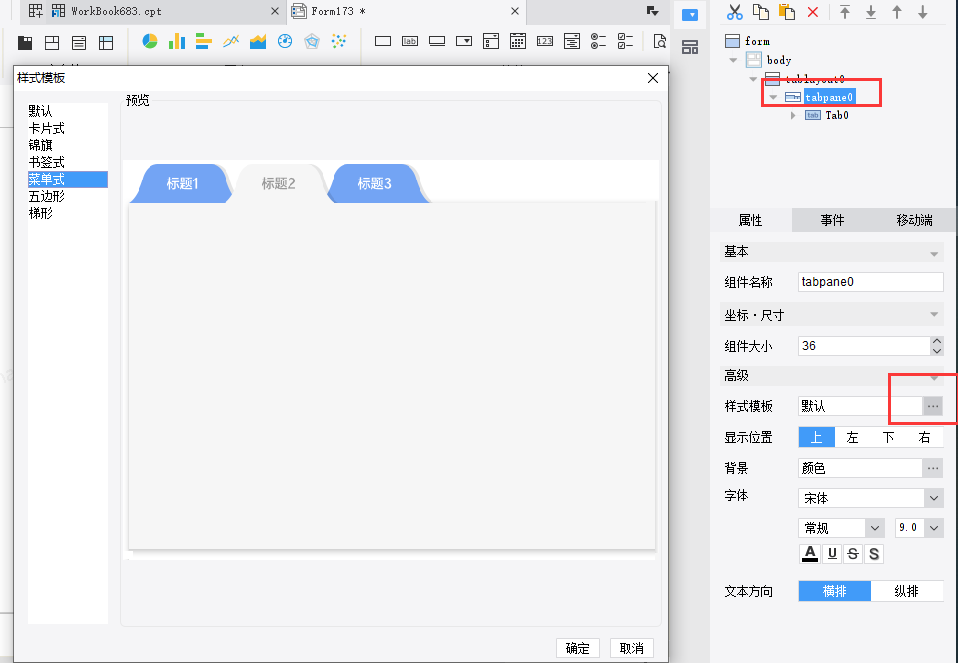Click the 确定 button

coord(577,648)
